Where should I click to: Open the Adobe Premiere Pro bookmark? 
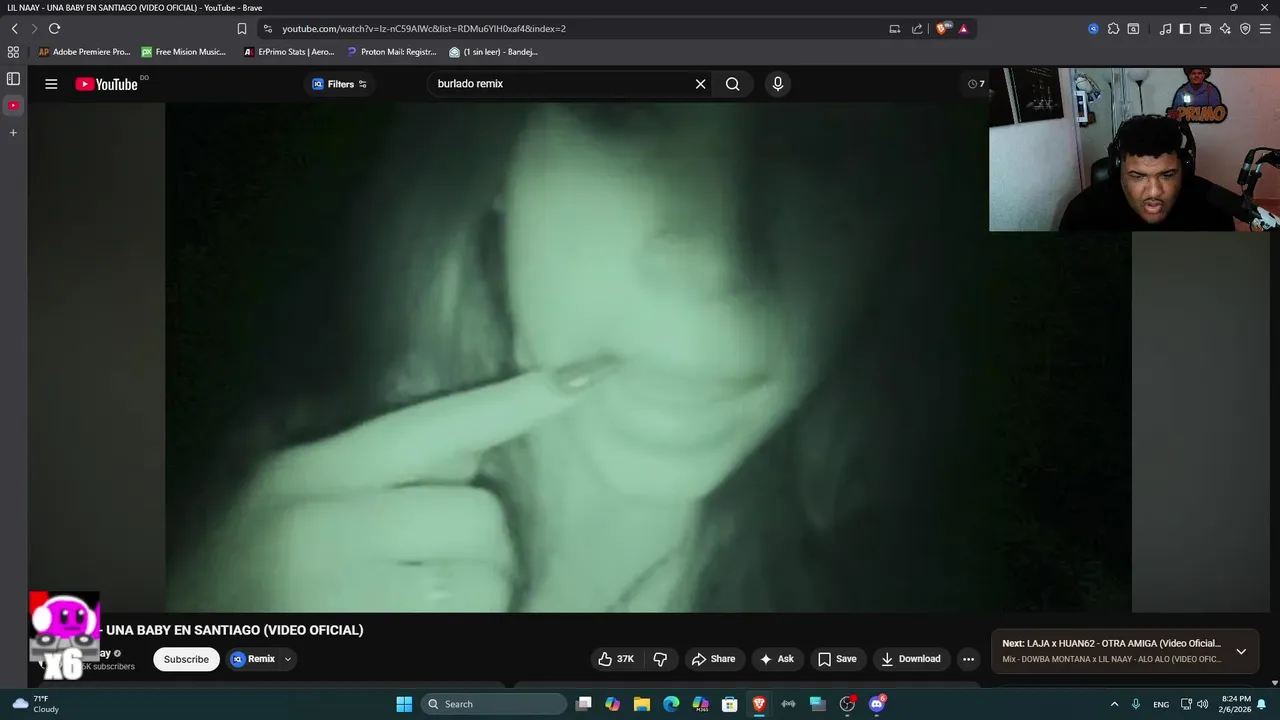[x=84, y=52]
